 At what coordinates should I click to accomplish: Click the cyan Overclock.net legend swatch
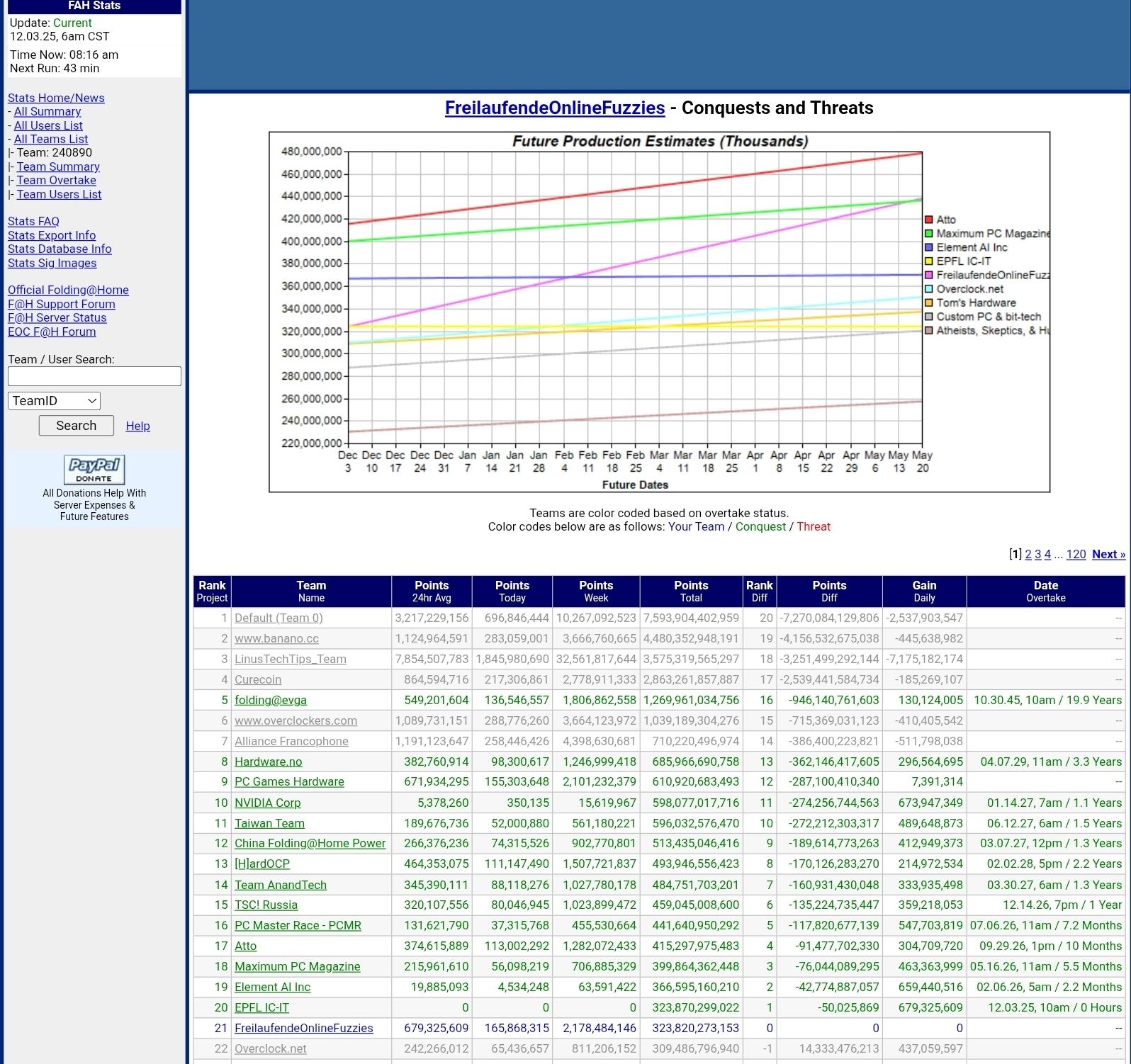[x=929, y=288]
